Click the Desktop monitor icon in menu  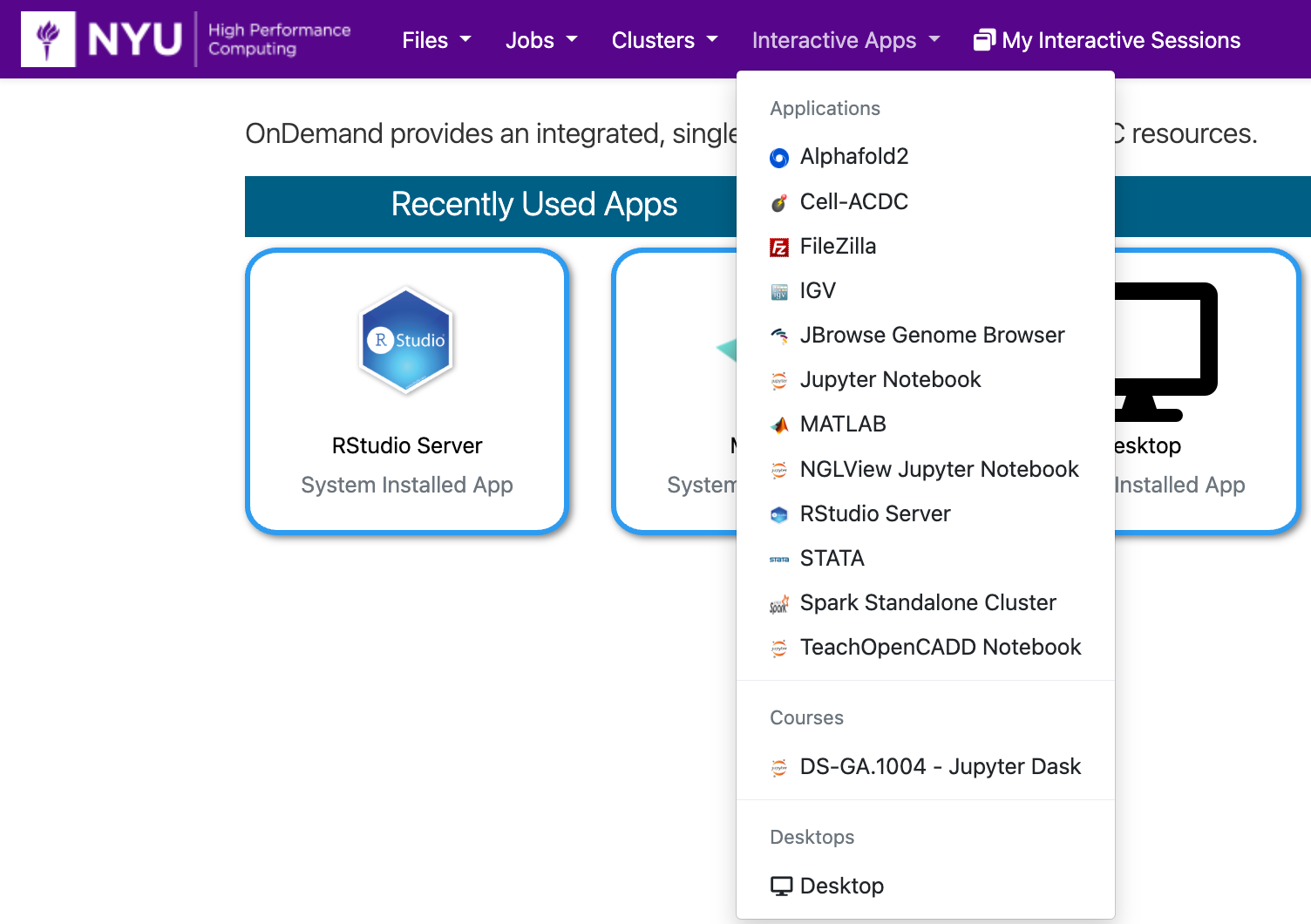(x=781, y=887)
